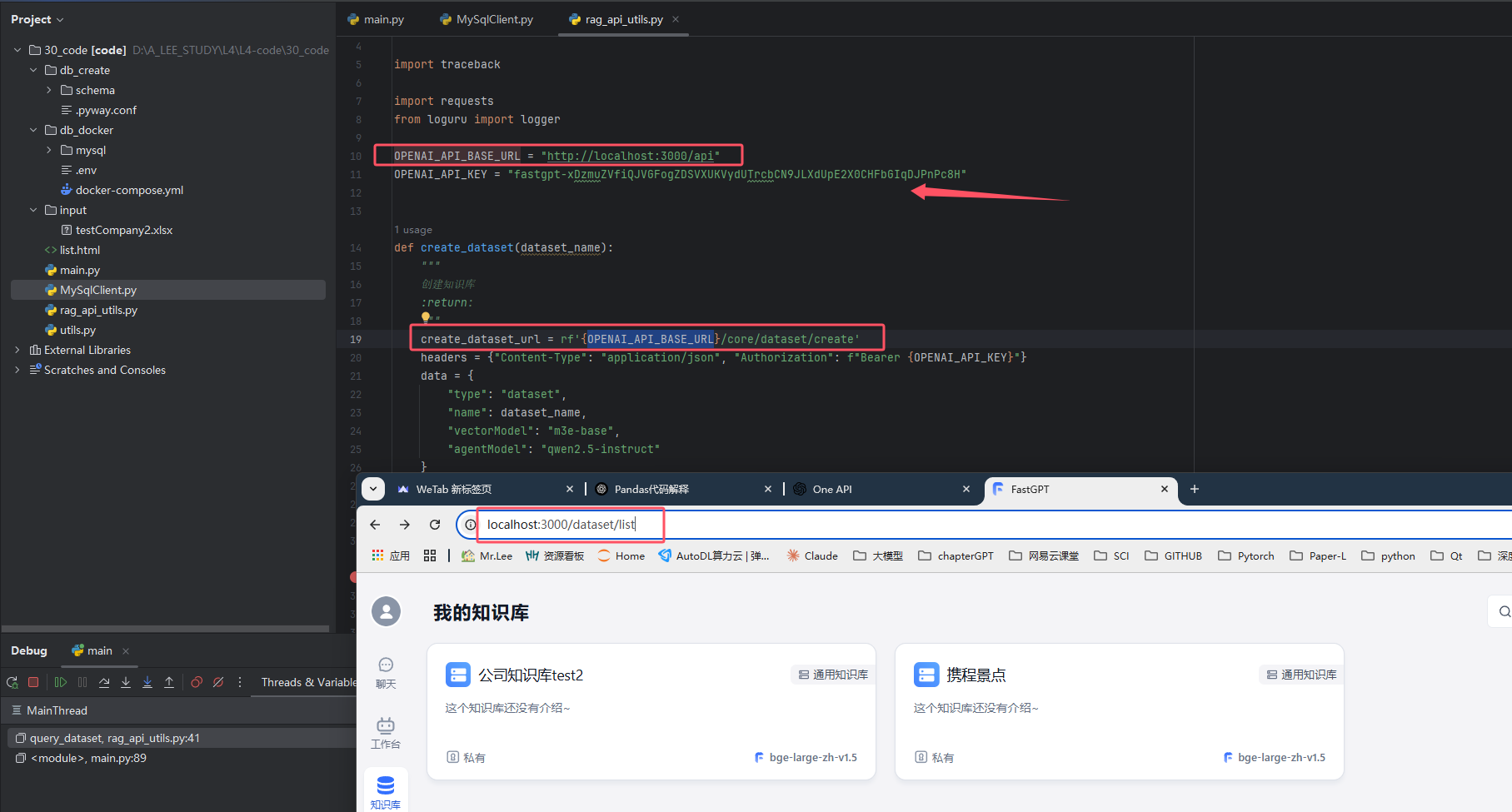Image resolution: width=1512 pixels, height=812 pixels.
Task: Collapse the db_docker folder
Action: tap(33, 130)
